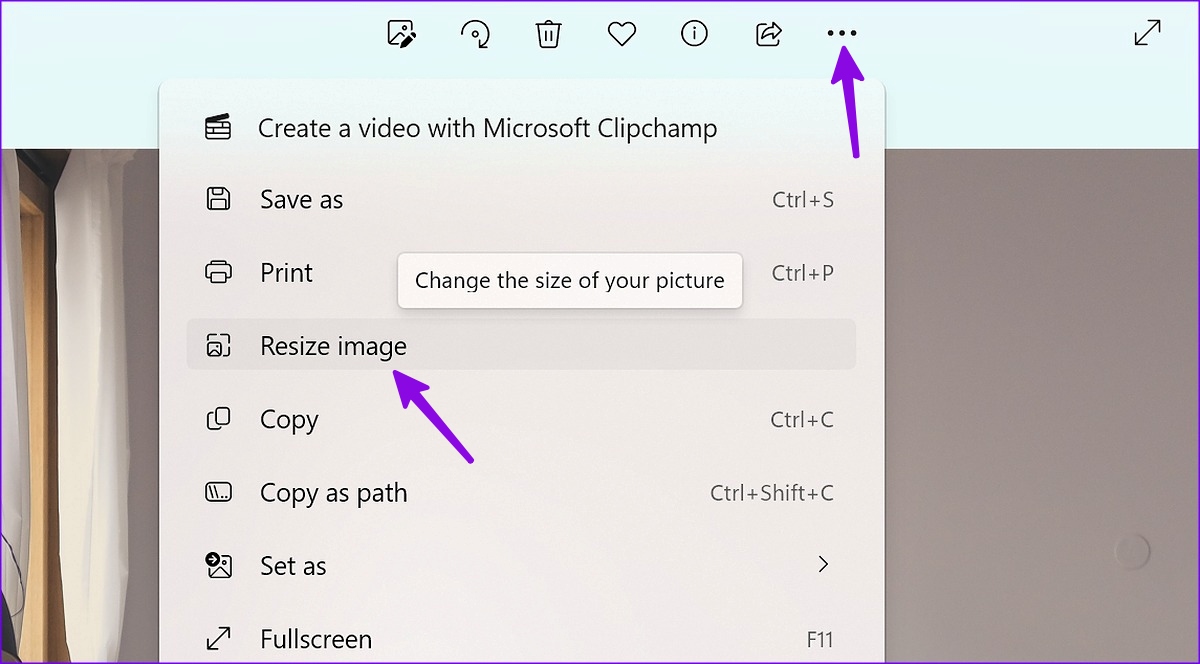This screenshot has height=664, width=1200.
Task: Mark the photo as favorite with the heart
Action: click(622, 33)
